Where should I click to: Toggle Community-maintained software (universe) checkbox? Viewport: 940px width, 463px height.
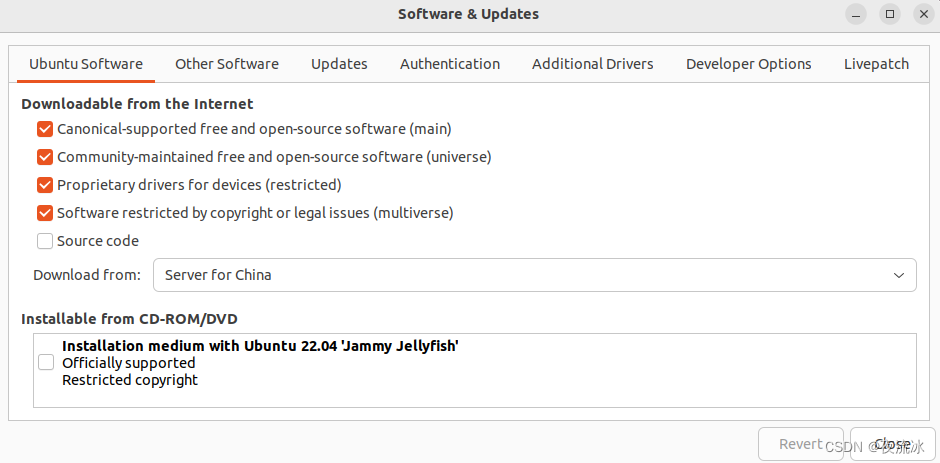pos(45,157)
